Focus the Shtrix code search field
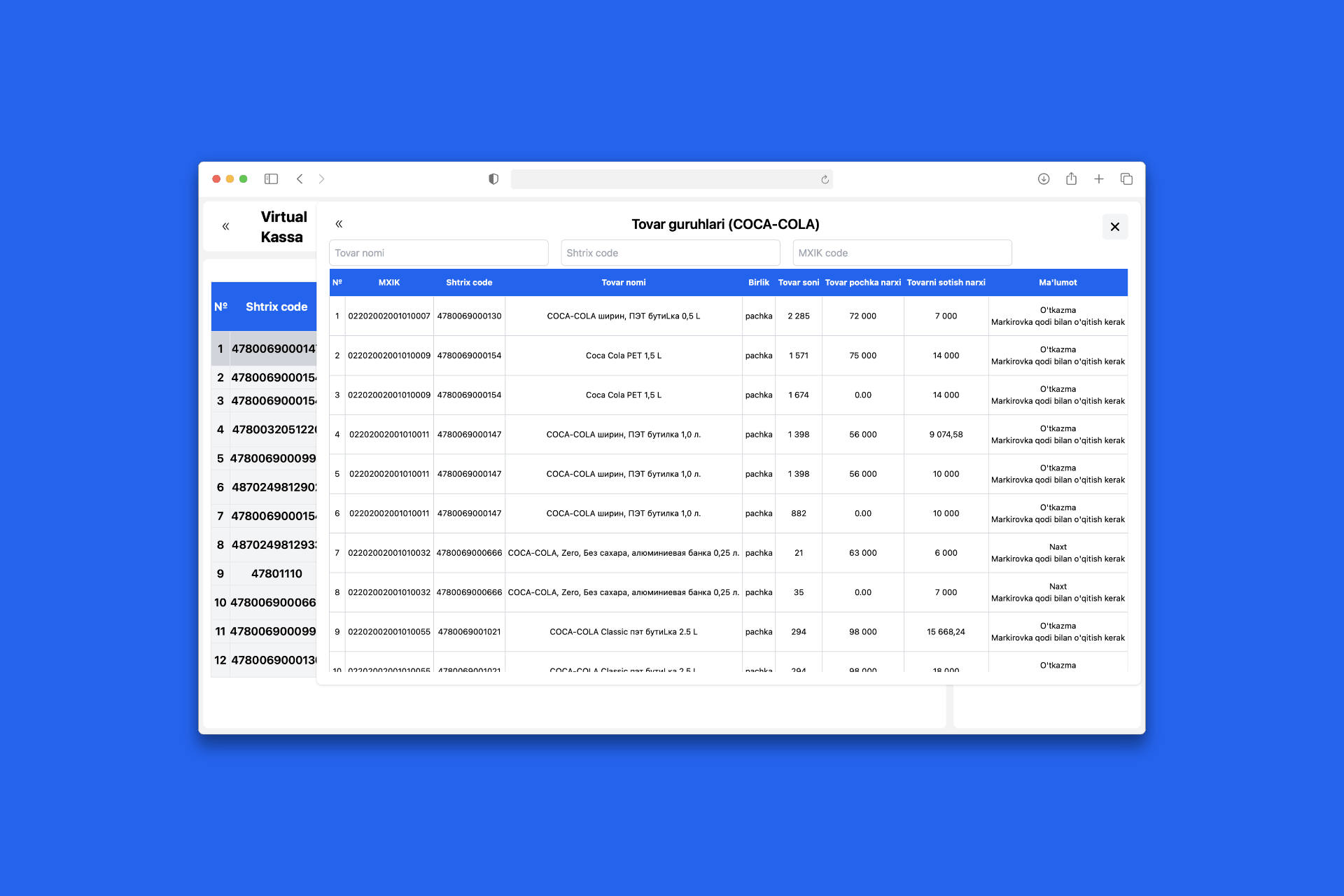This screenshot has width=1344, height=896. pos(671,253)
